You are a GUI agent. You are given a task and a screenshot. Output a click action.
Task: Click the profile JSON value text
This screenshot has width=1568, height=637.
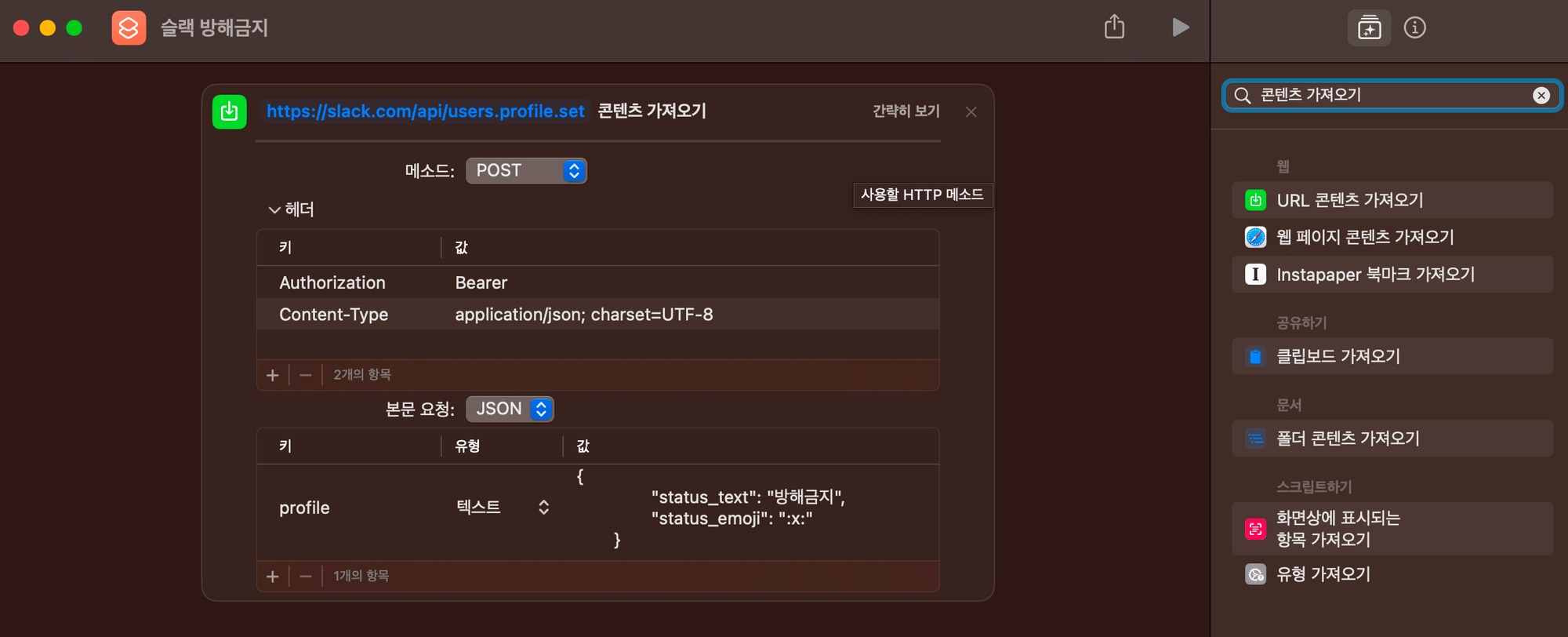point(710,508)
